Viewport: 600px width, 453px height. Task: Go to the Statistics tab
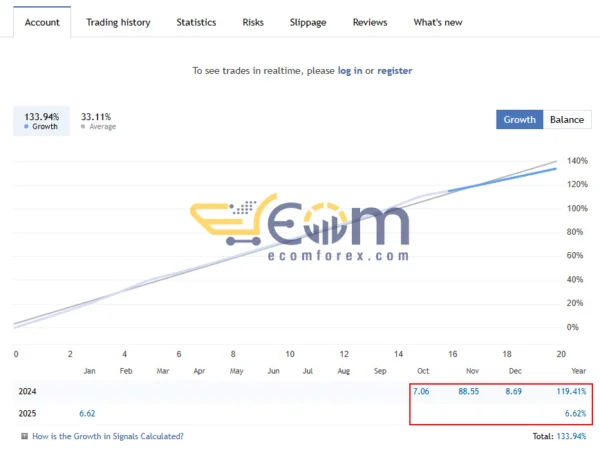point(196,22)
